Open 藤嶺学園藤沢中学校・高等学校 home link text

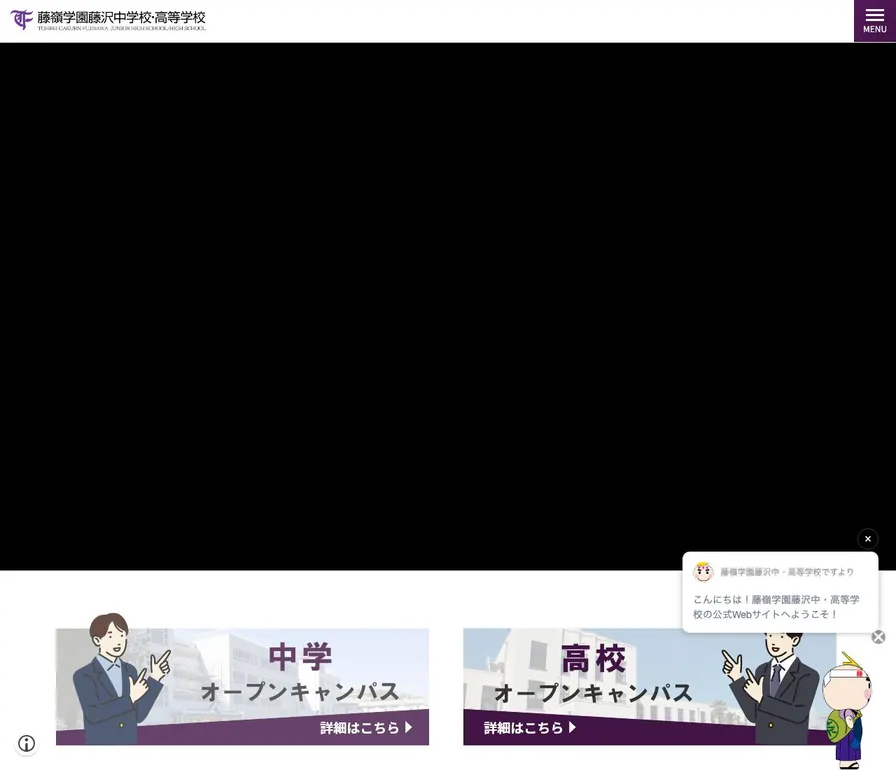[x=121, y=18]
